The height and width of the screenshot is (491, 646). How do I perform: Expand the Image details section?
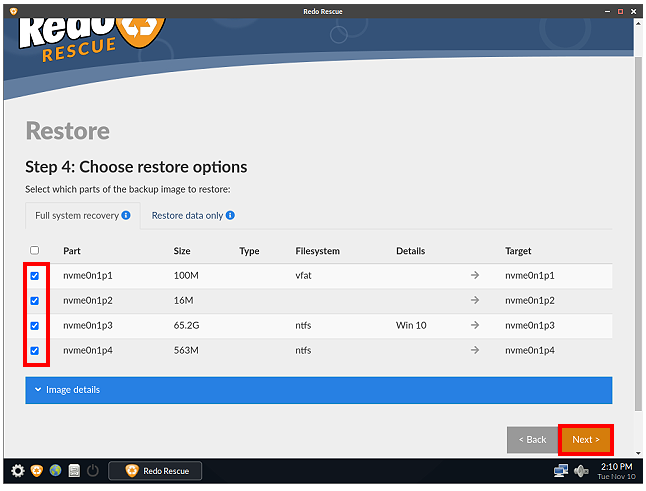pos(318,390)
